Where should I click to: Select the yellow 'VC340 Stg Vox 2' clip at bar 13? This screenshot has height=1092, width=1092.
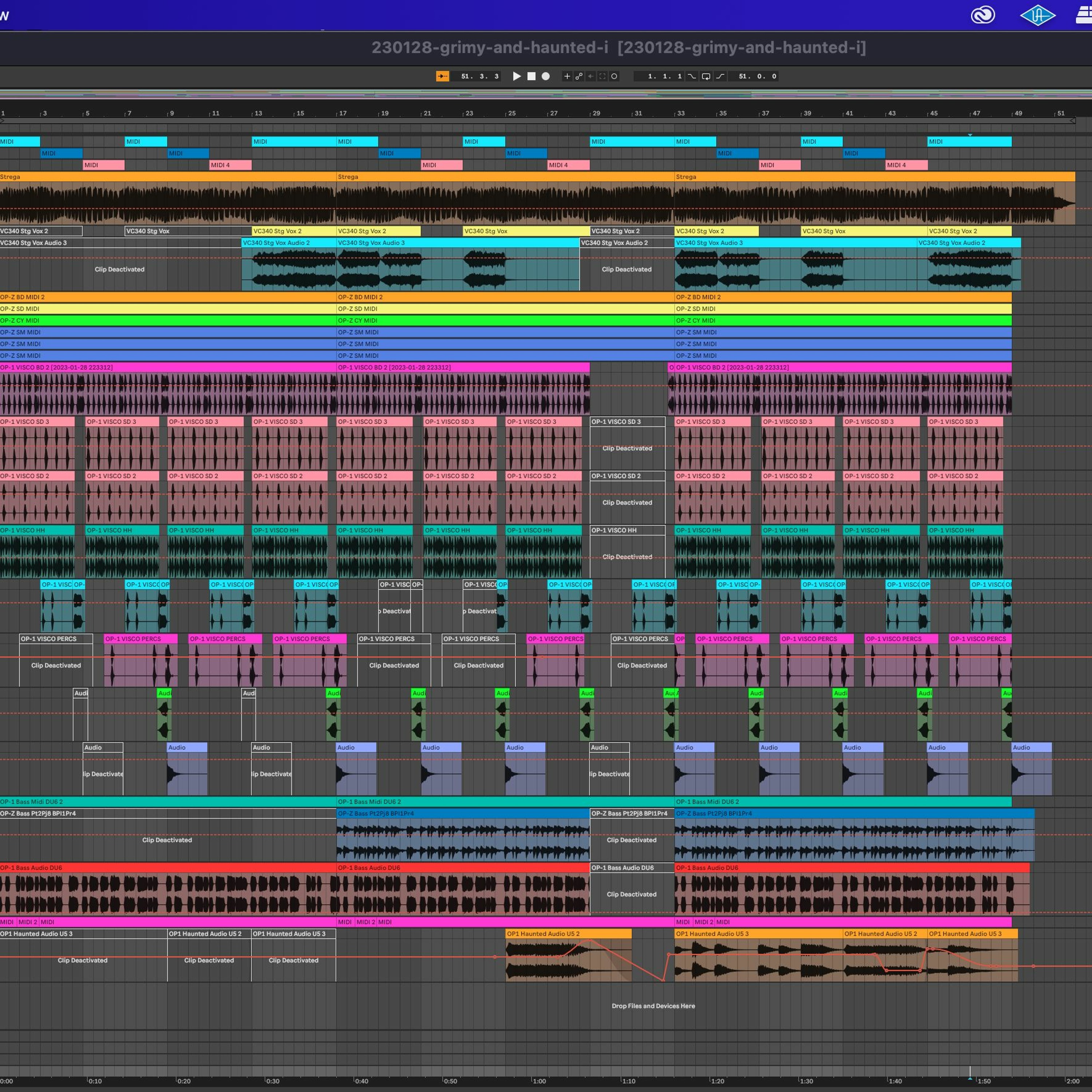pyautogui.click(x=294, y=231)
